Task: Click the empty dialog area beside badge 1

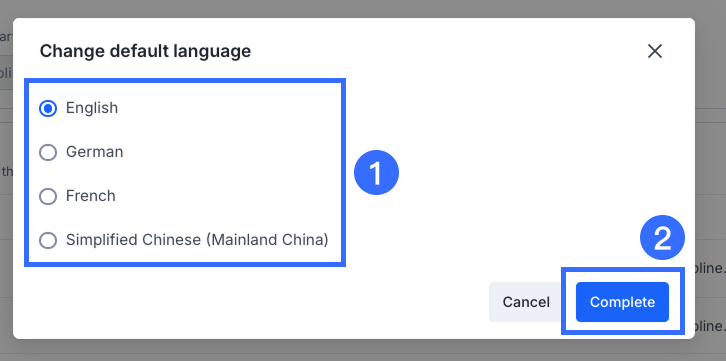Action: 509,171
